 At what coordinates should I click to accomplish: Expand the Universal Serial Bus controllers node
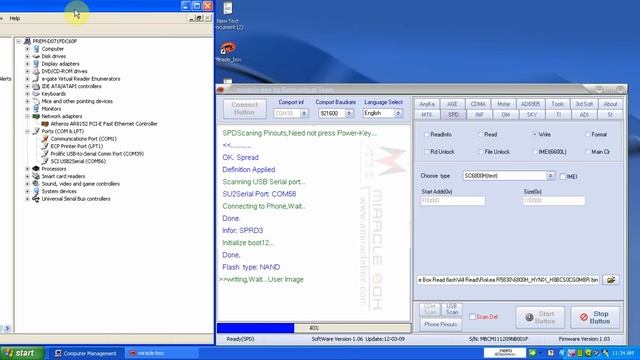click(x=27, y=199)
